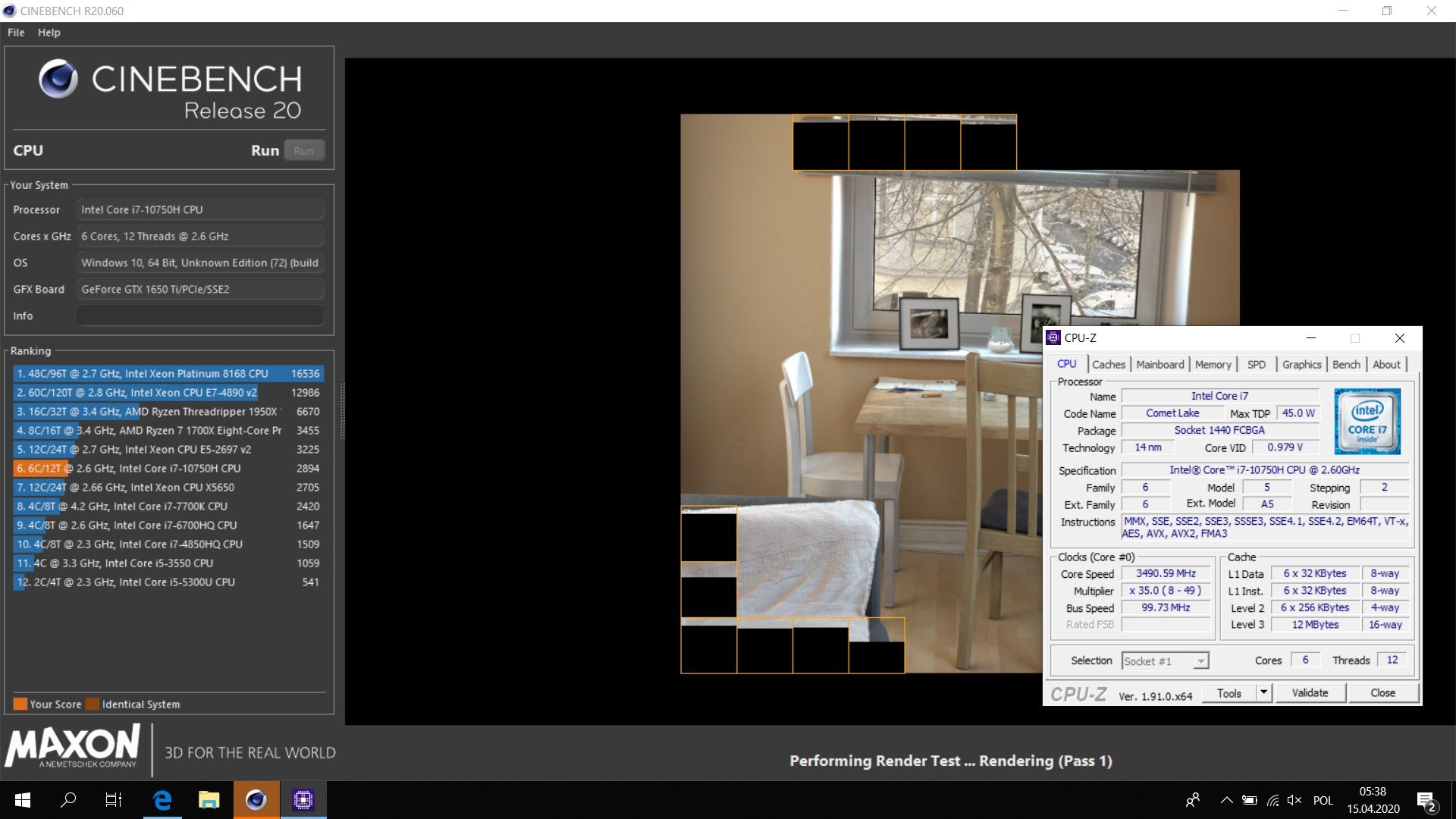Select ranking entry Core i7-4850HQ
This screenshot has height=819, width=1456.
[168, 544]
